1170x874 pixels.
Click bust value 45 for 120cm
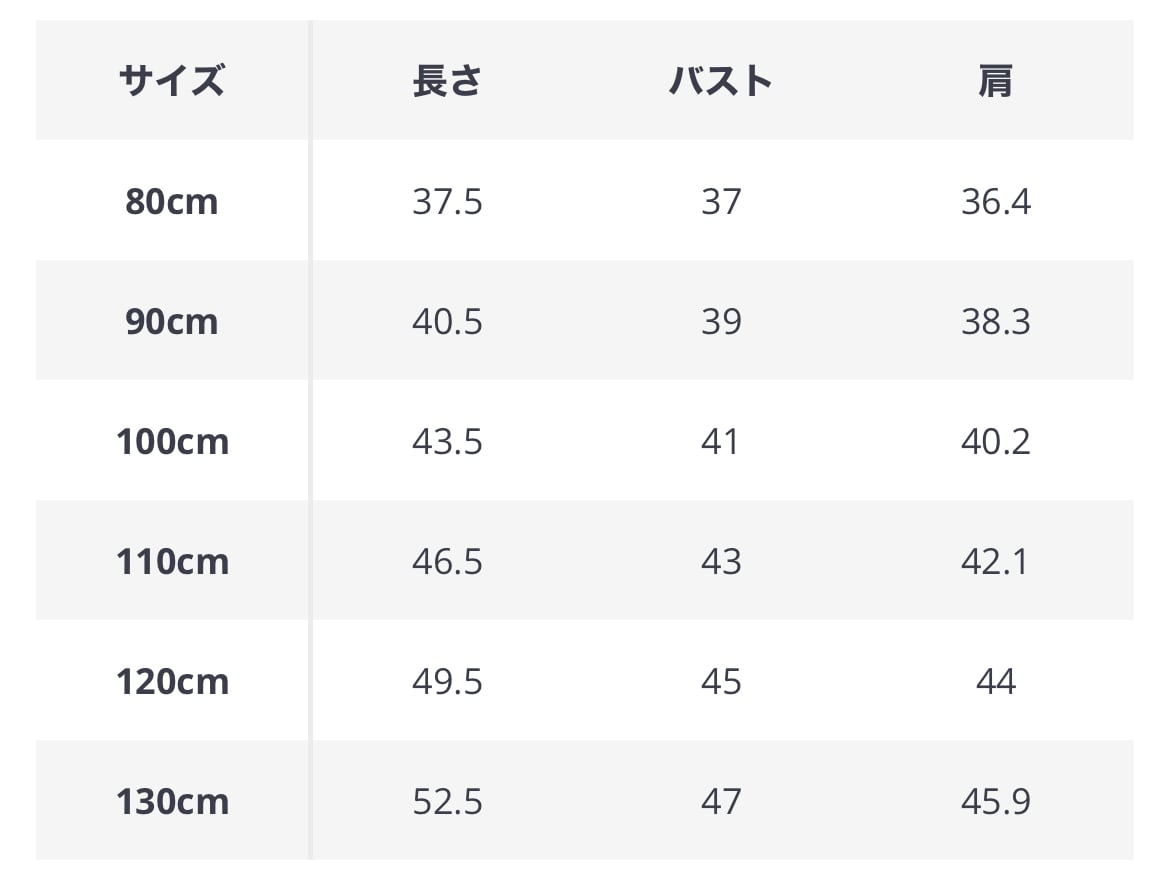coord(721,682)
